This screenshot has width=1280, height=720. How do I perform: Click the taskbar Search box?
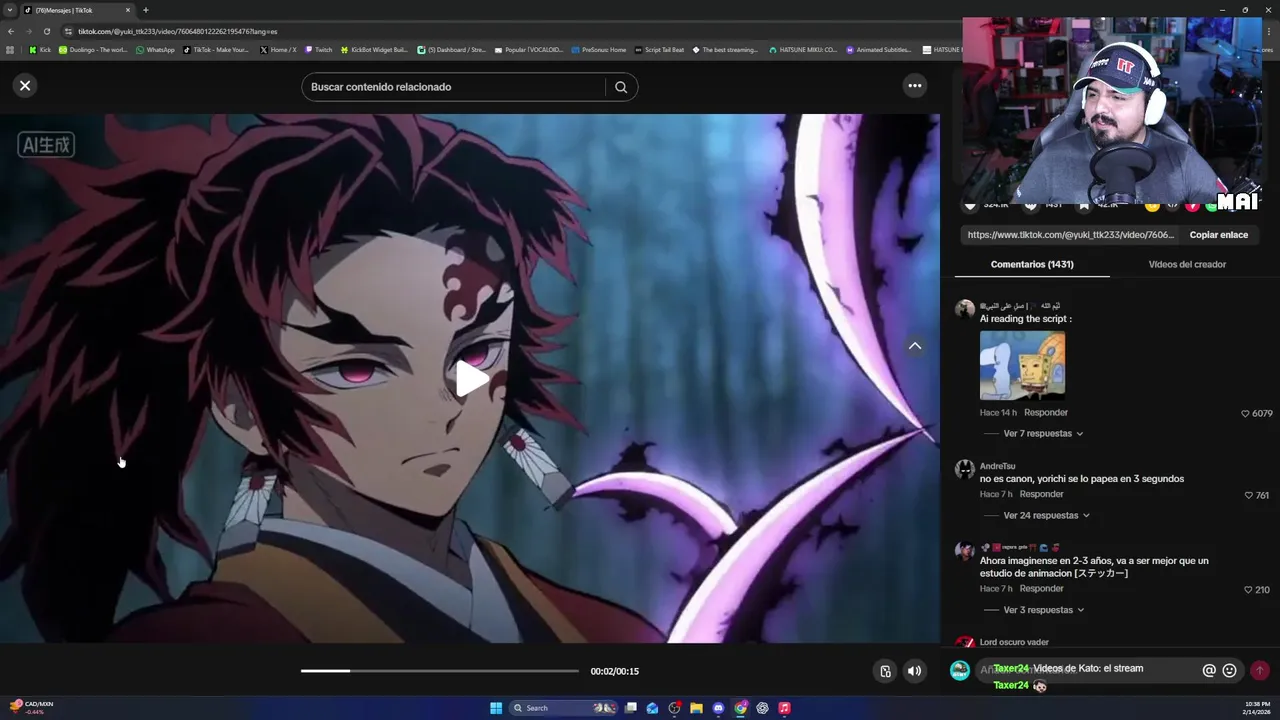point(563,708)
